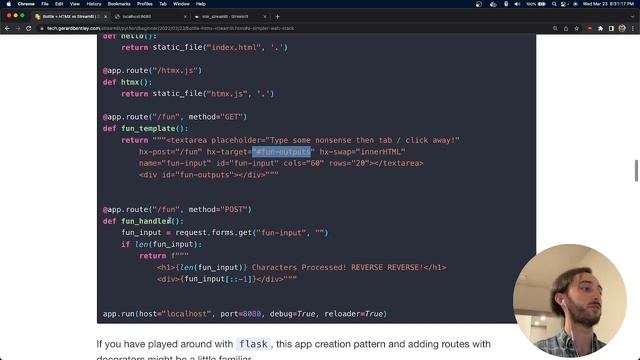
Task: Close the localhost:8080 tab
Action: point(185,17)
